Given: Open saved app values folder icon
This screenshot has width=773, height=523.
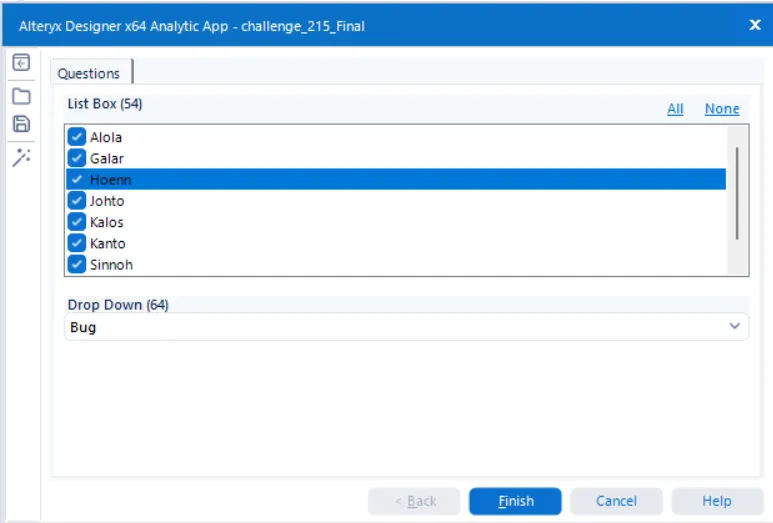Looking at the screenshot, I should 21,96.
